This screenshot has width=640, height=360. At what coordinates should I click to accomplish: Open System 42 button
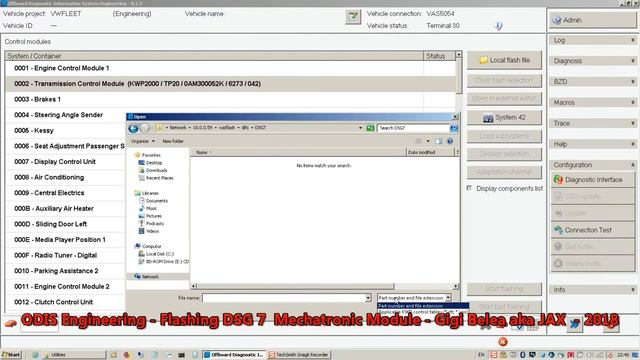[x=504, y=118]
